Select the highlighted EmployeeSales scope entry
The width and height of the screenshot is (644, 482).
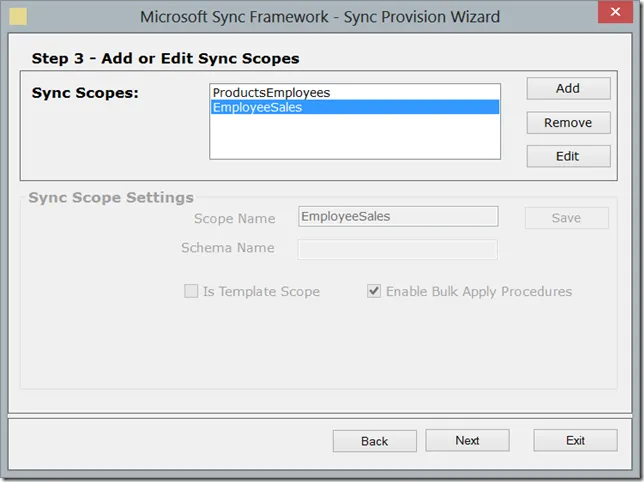258,108
